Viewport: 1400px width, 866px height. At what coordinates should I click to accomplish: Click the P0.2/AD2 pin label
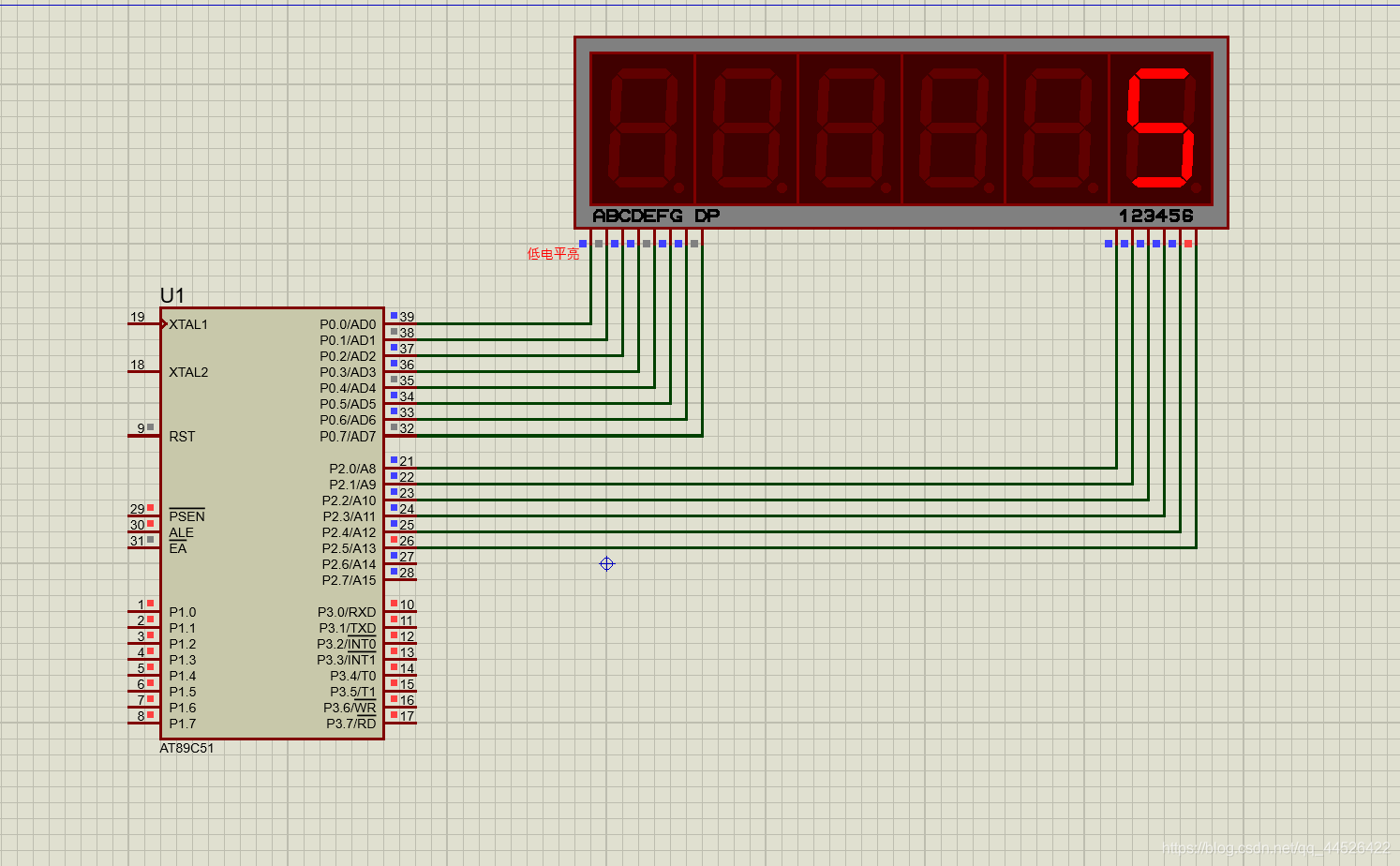[x=348, y=356]
